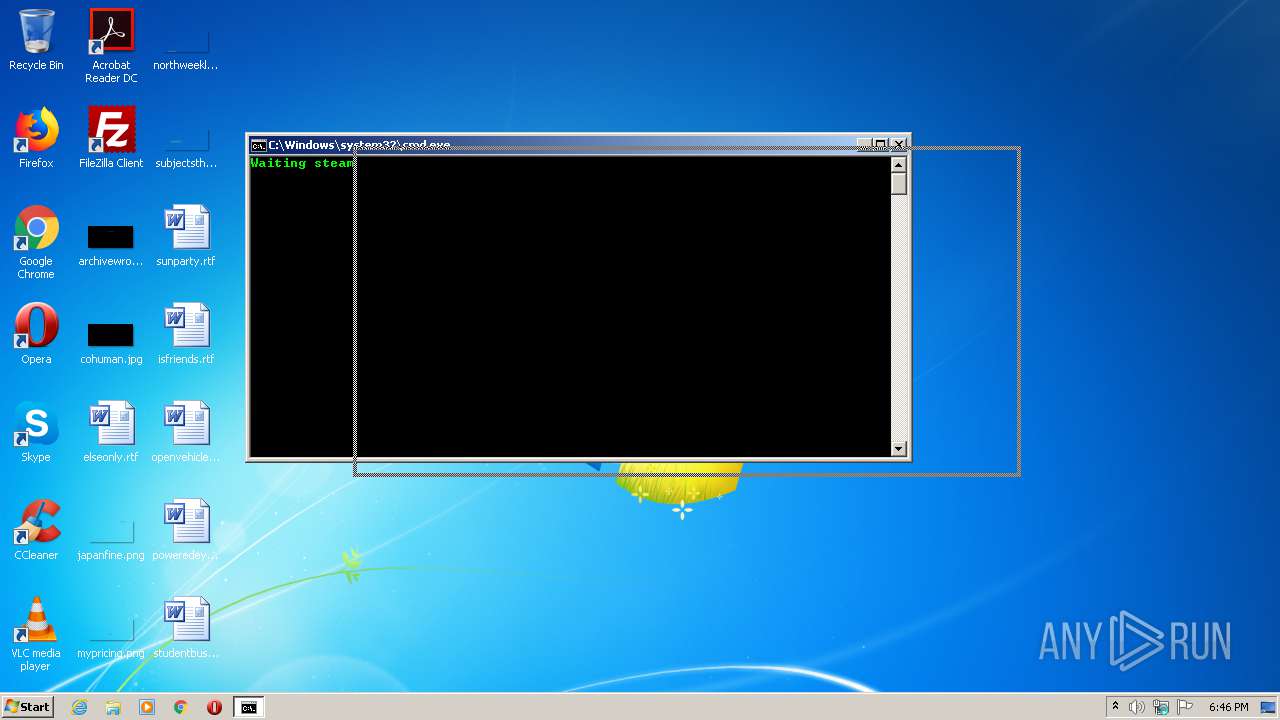Screen dimensions: 1280x720
Task: Open Action Center flag icon
Action: click(x=1185, y=707)
